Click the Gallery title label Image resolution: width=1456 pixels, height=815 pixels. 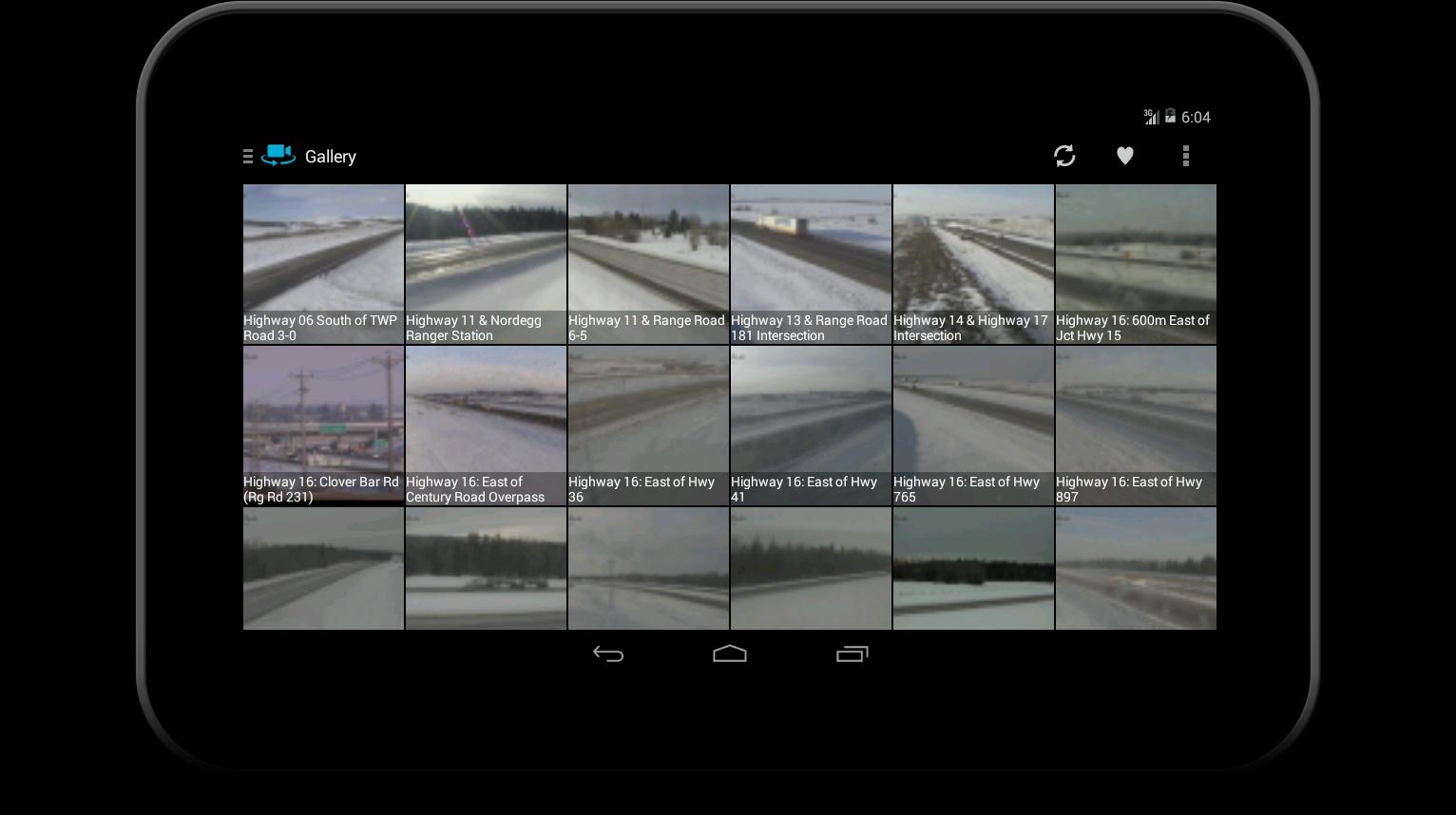(331, 157)
